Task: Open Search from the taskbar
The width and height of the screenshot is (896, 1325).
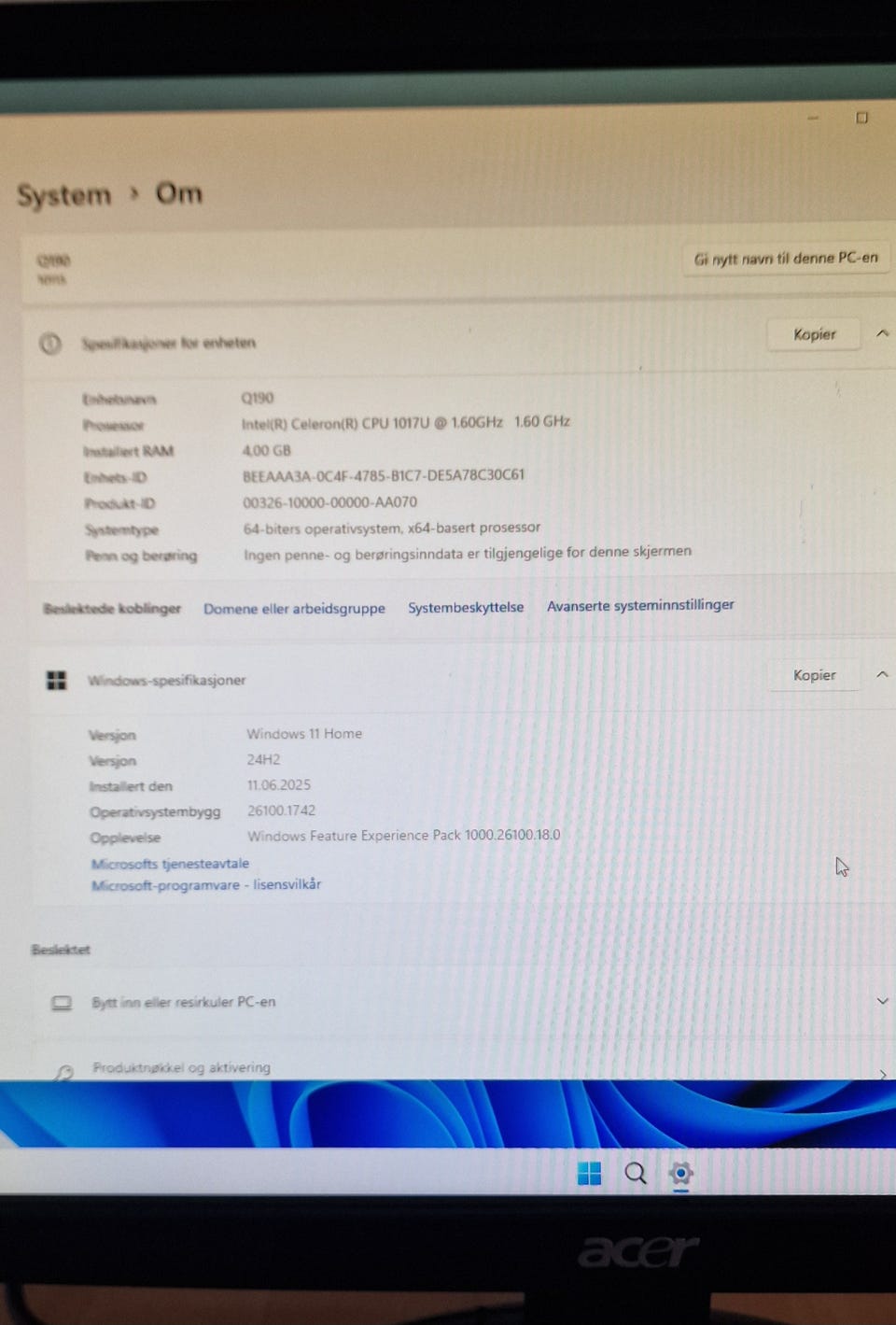Action: click(x=636, y=1174)
